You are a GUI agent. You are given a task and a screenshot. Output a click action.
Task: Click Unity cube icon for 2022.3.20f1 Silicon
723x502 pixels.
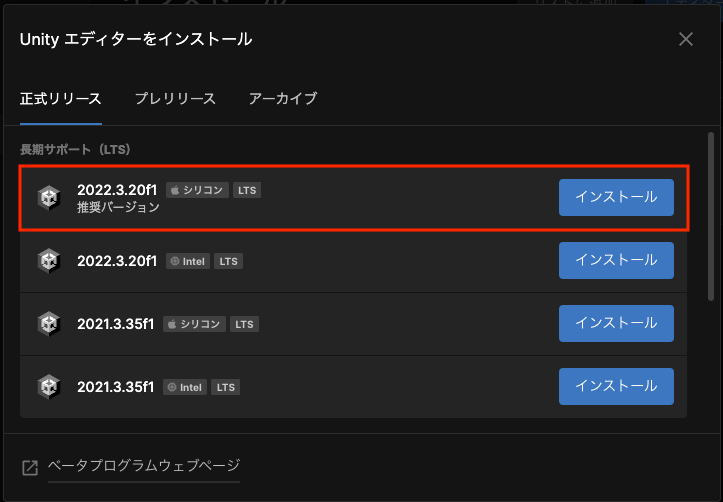point(49,198)
